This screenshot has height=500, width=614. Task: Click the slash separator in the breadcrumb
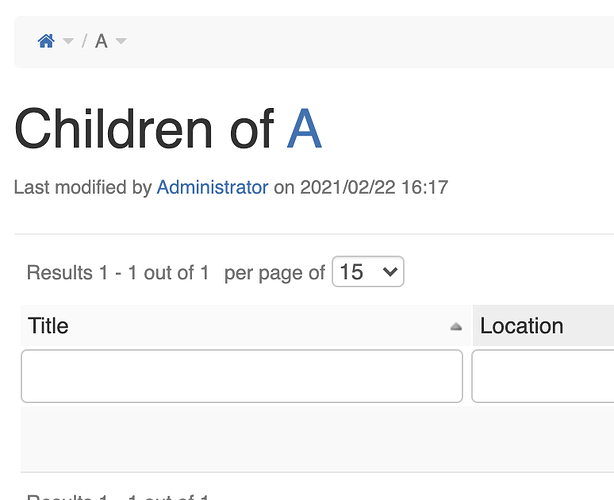pos(84,41)
